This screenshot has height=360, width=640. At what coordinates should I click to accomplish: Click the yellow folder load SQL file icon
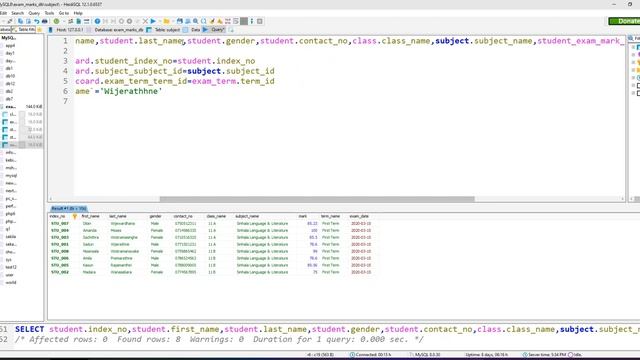coord(166,21)
